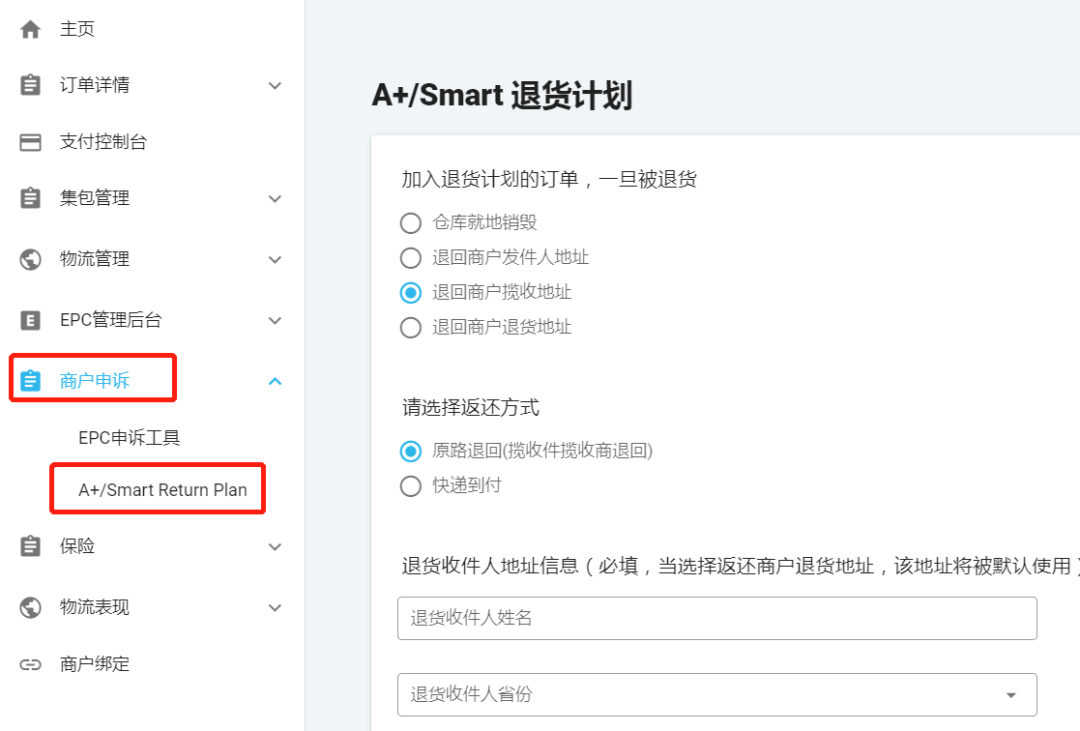This screenshot has width=1080, height=731.
Task: Expand the 物流管理 sidebar section
Action: (x=275, y=259)
